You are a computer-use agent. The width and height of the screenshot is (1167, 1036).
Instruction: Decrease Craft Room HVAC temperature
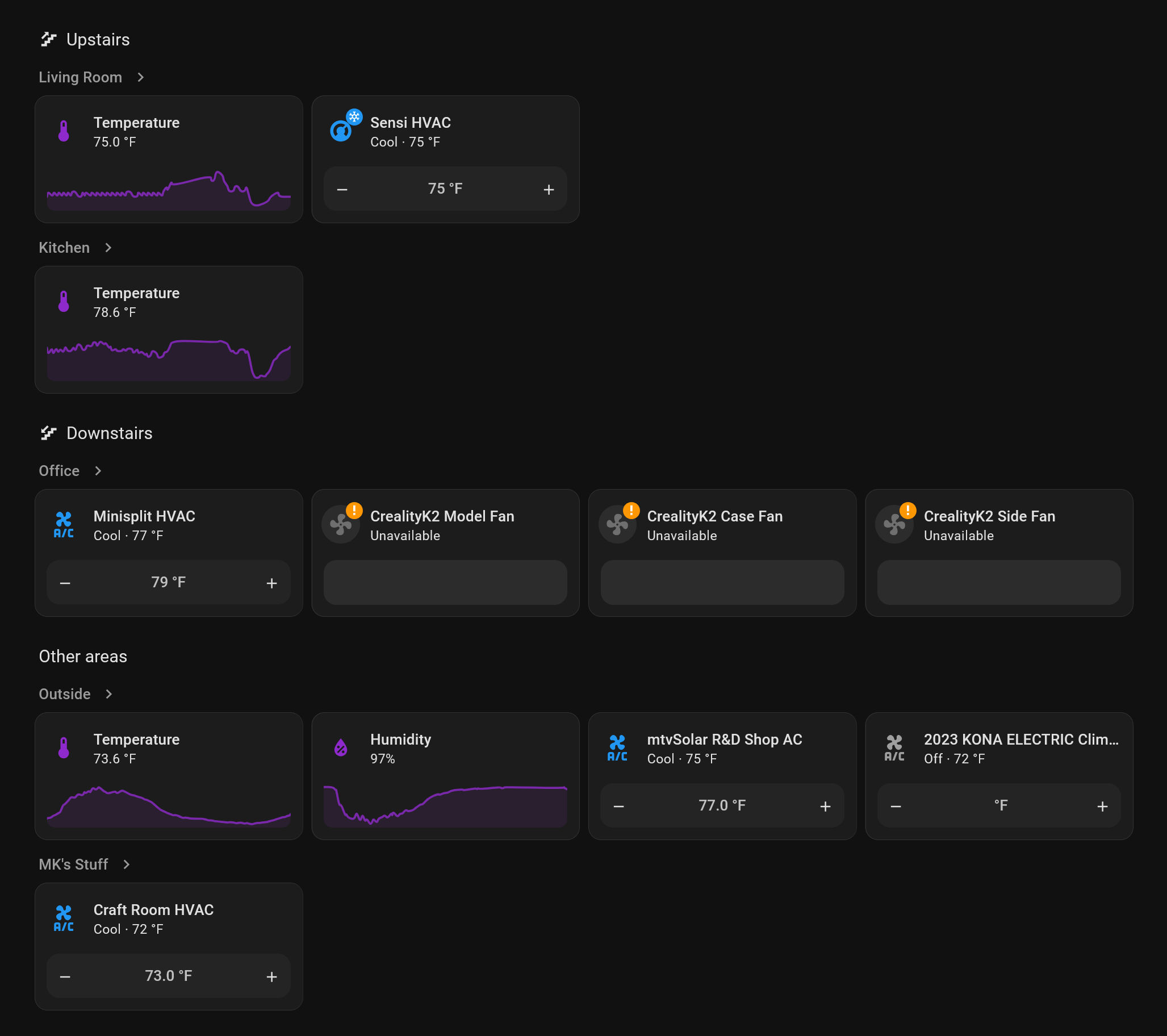pyautogui.click(x=65, y=977)
